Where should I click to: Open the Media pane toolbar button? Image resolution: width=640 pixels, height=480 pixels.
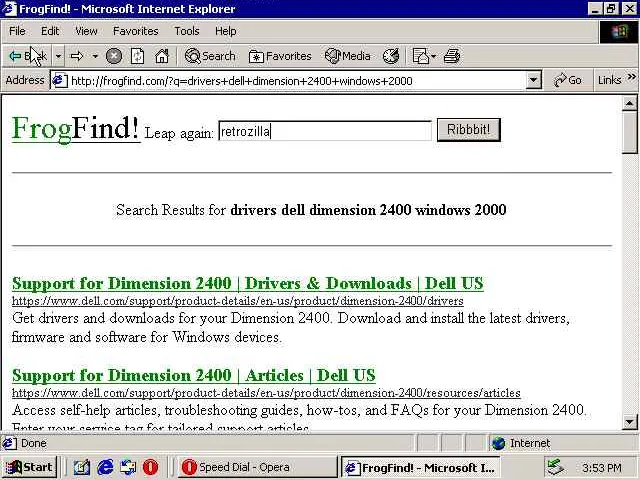pos(347,56)
